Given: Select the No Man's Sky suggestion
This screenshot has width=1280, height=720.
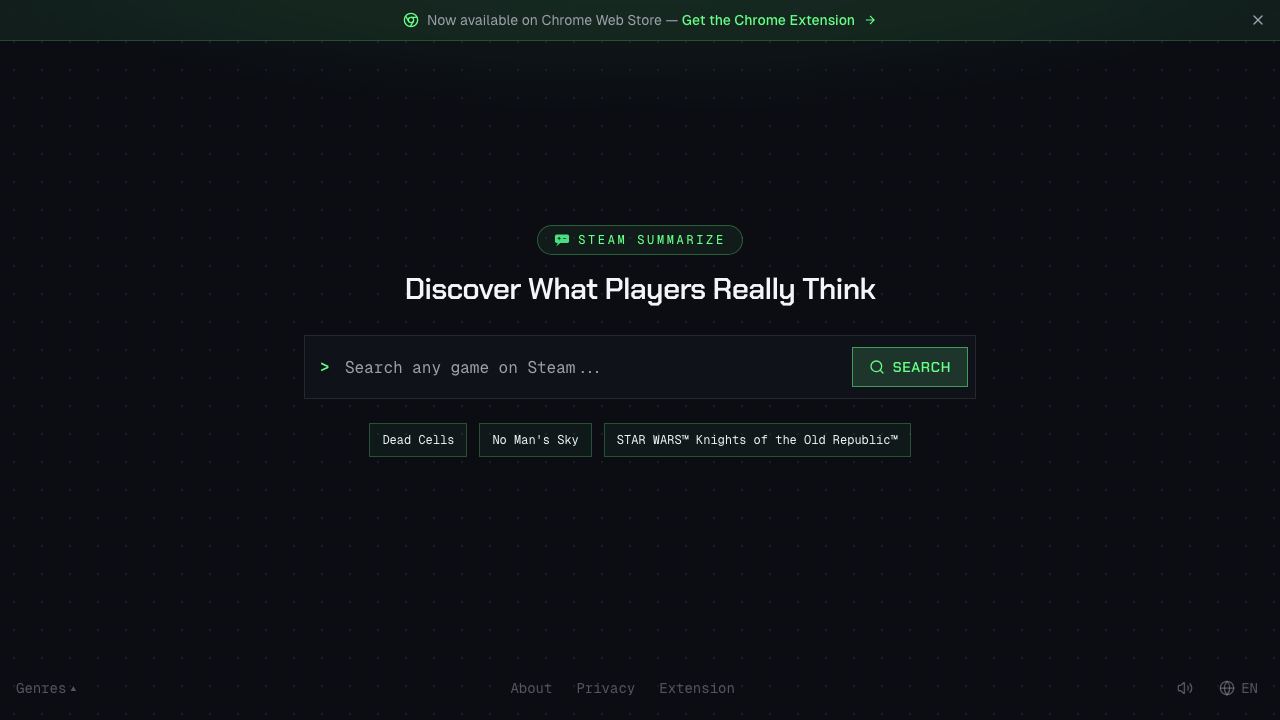Looking at the screenshot, I should [535, 440].
